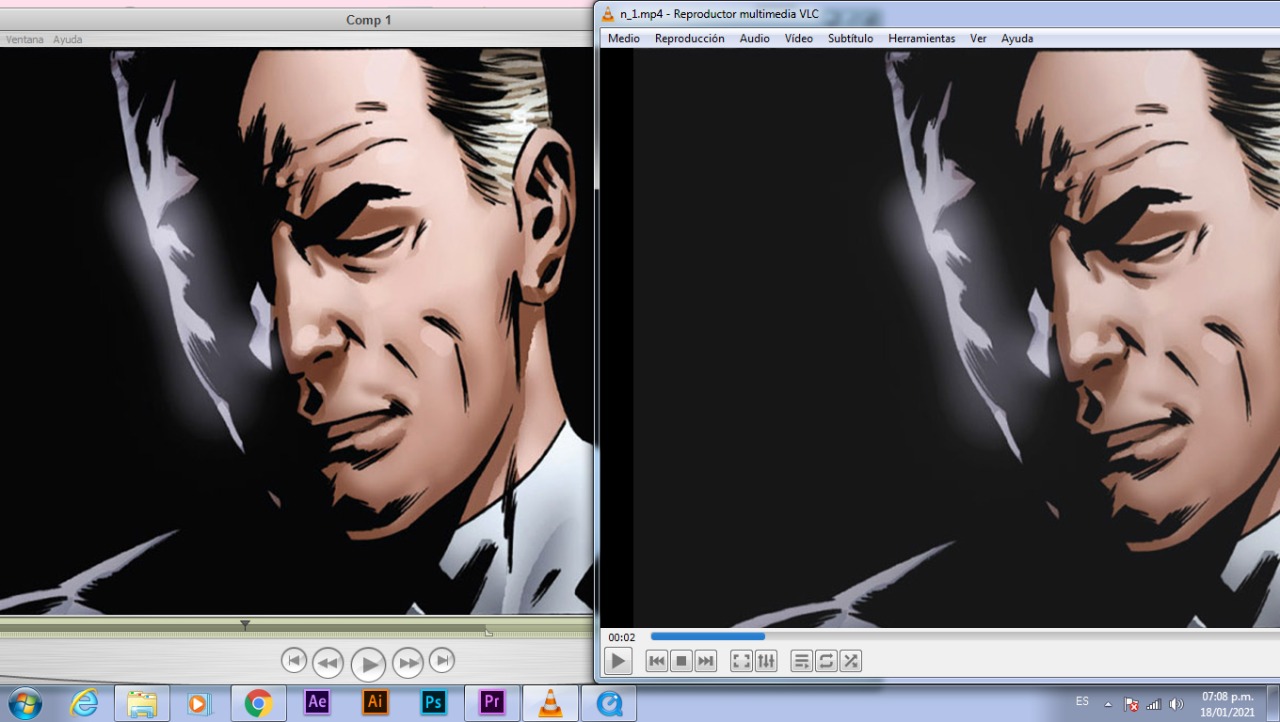Click the Comp 1 timeline scrubber bar

pyautogui.click(x=296, y=629)
